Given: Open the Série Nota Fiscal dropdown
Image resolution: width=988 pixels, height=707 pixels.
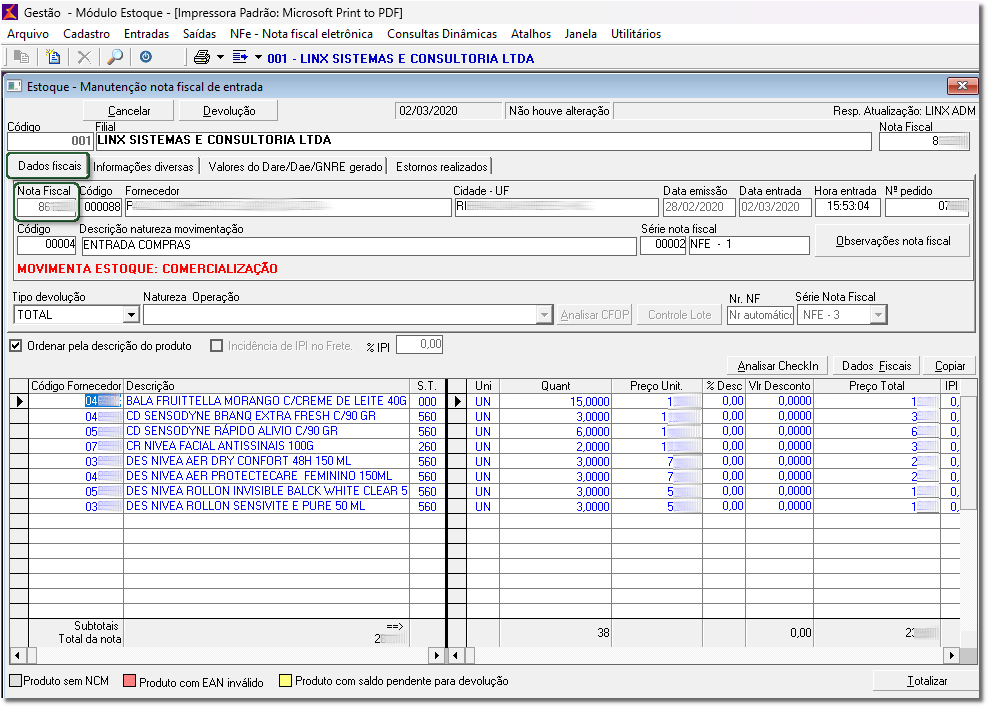Looking at the screenshot, I should click(878, 315).
